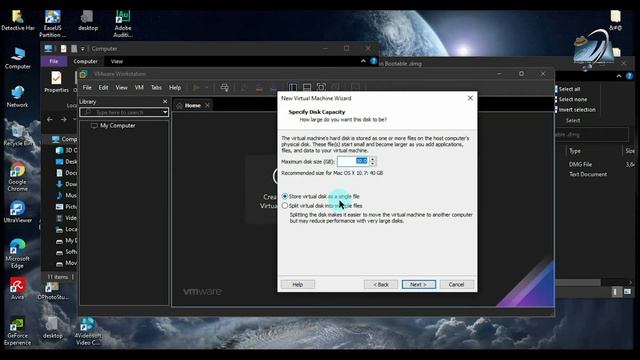This screenshot has width=640, height=360.
Task: Click the show library sidebar view icon
Action: coord(293,87)
